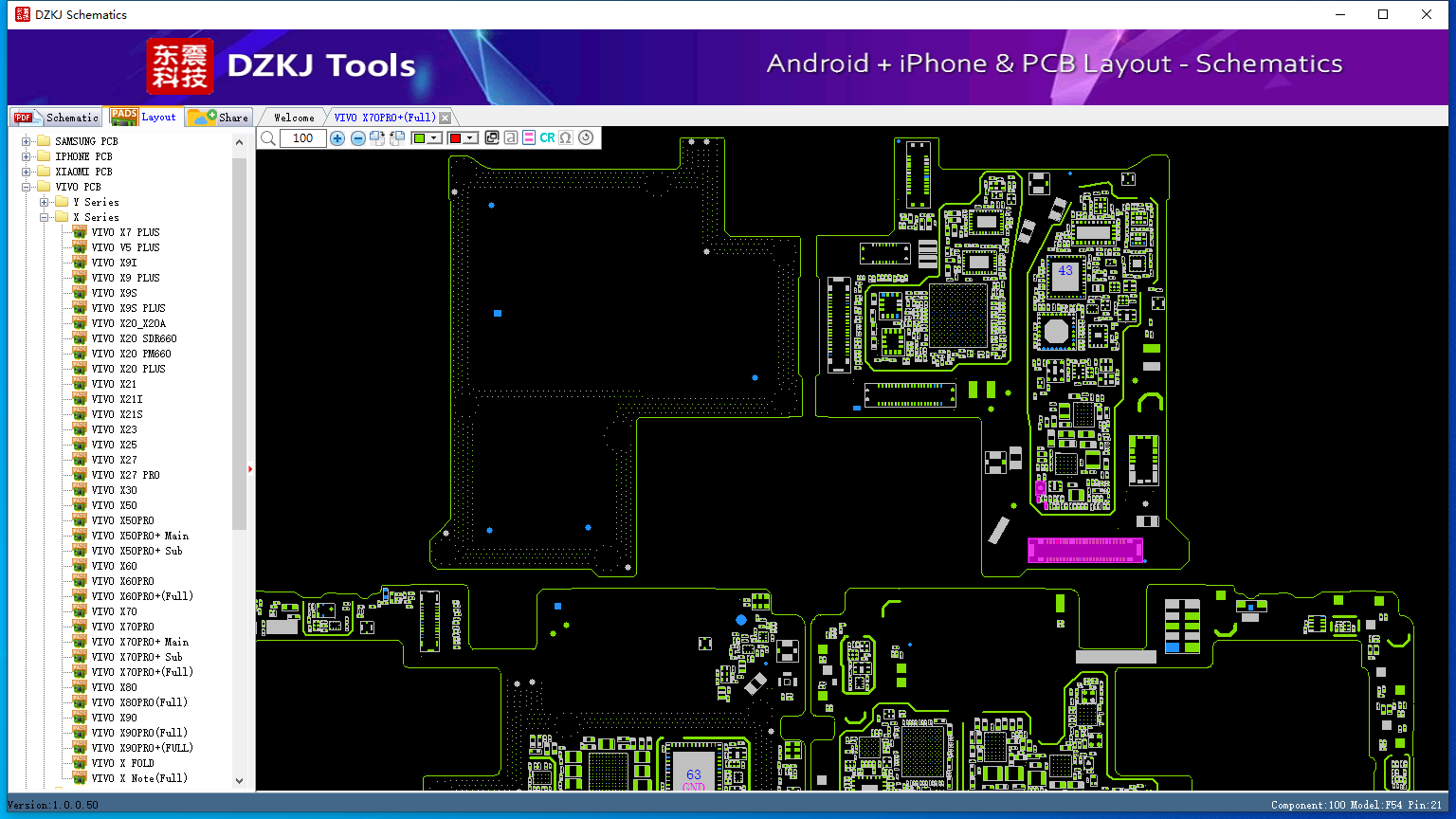The height and width of the screenshot is (819, 1456).
Task: Click the VIVO X21I file icon
Action: (x=80, y=399)
